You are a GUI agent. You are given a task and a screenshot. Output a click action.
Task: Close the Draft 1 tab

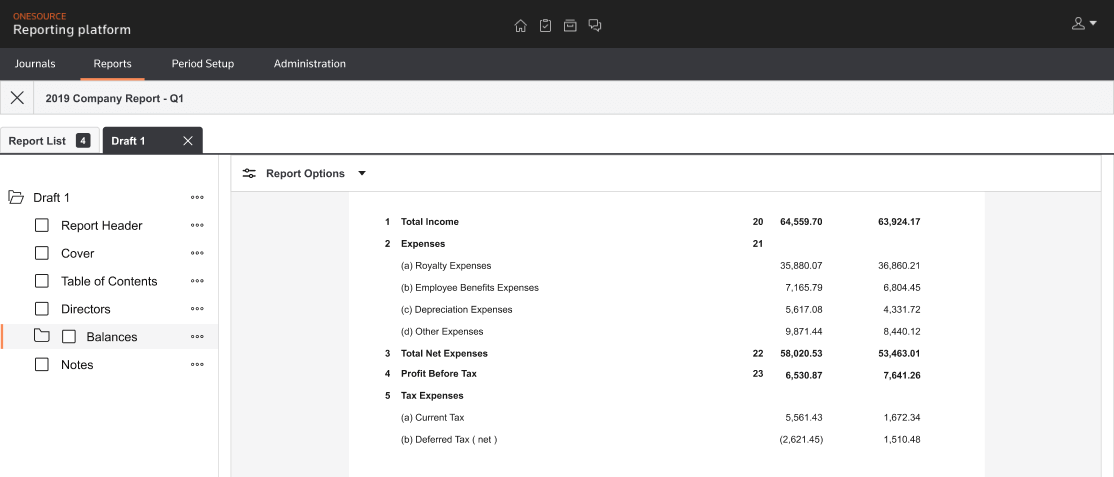coord(188,141)
